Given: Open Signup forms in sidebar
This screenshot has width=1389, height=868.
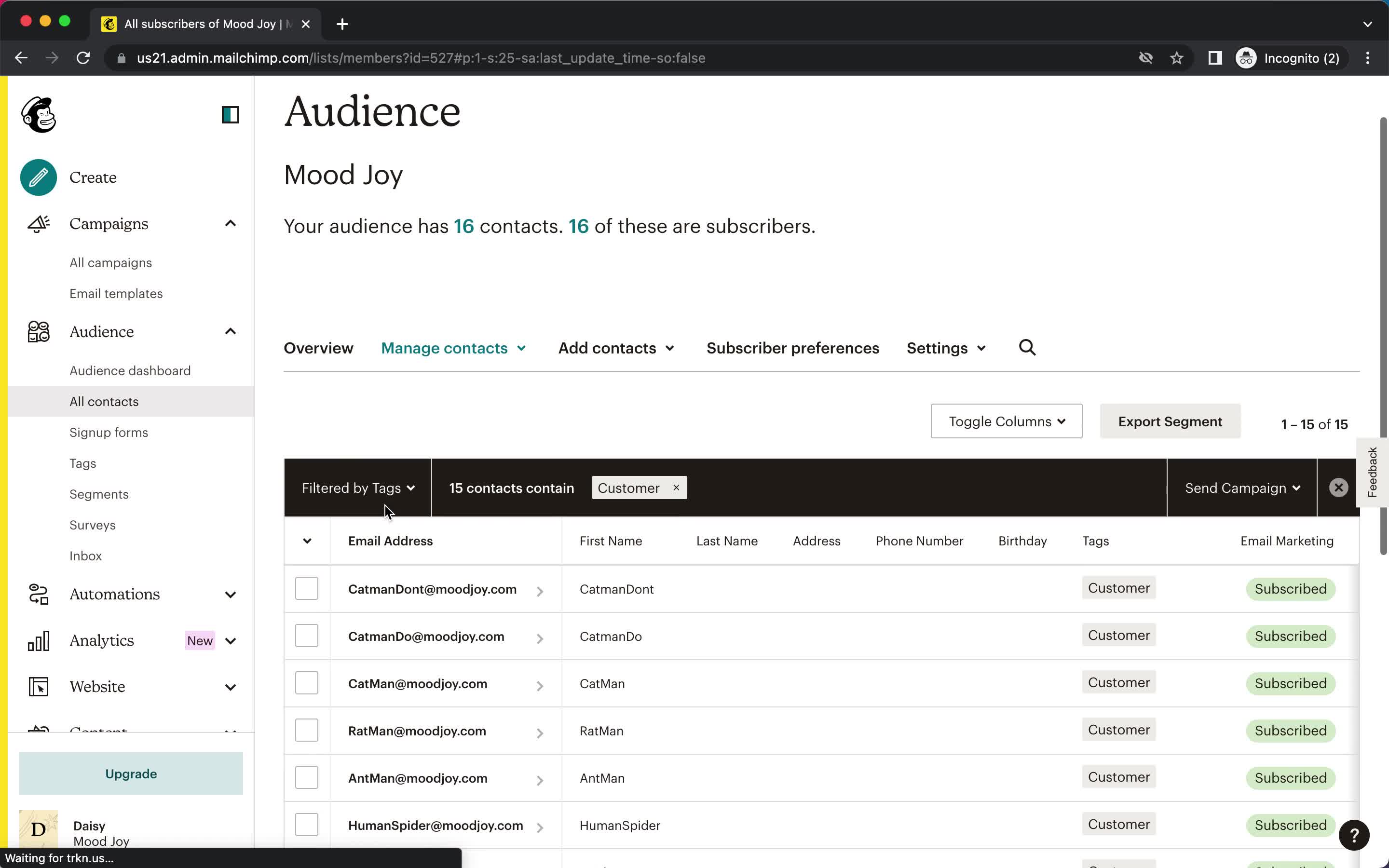Looking at the screenshot, I should point(109,432).
